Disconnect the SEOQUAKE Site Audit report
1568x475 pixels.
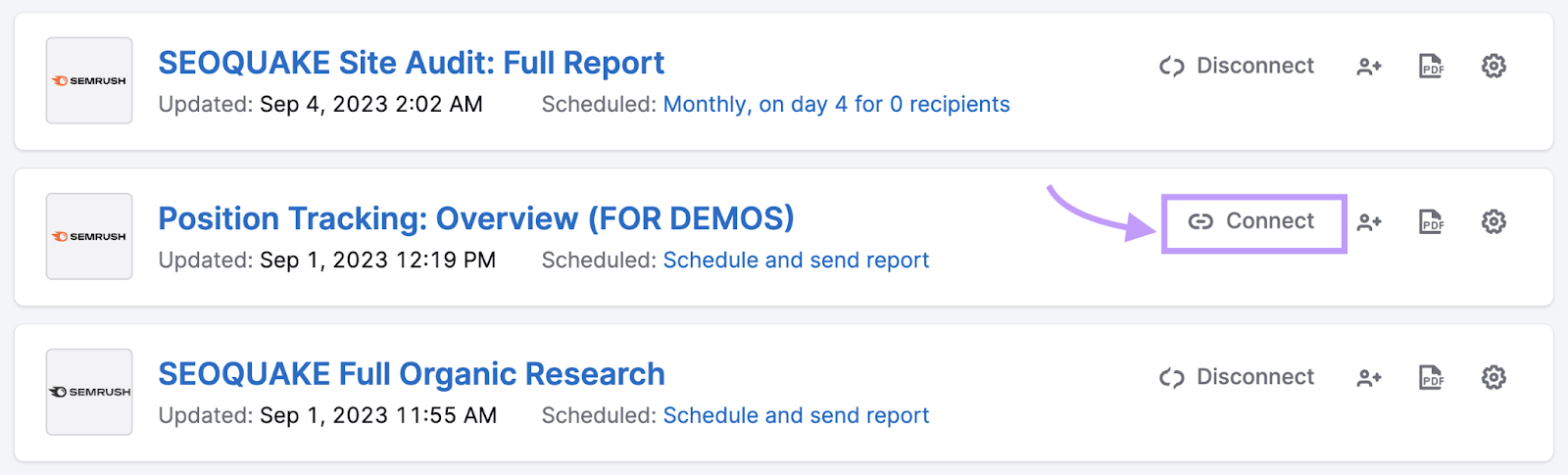[1237, 66]
